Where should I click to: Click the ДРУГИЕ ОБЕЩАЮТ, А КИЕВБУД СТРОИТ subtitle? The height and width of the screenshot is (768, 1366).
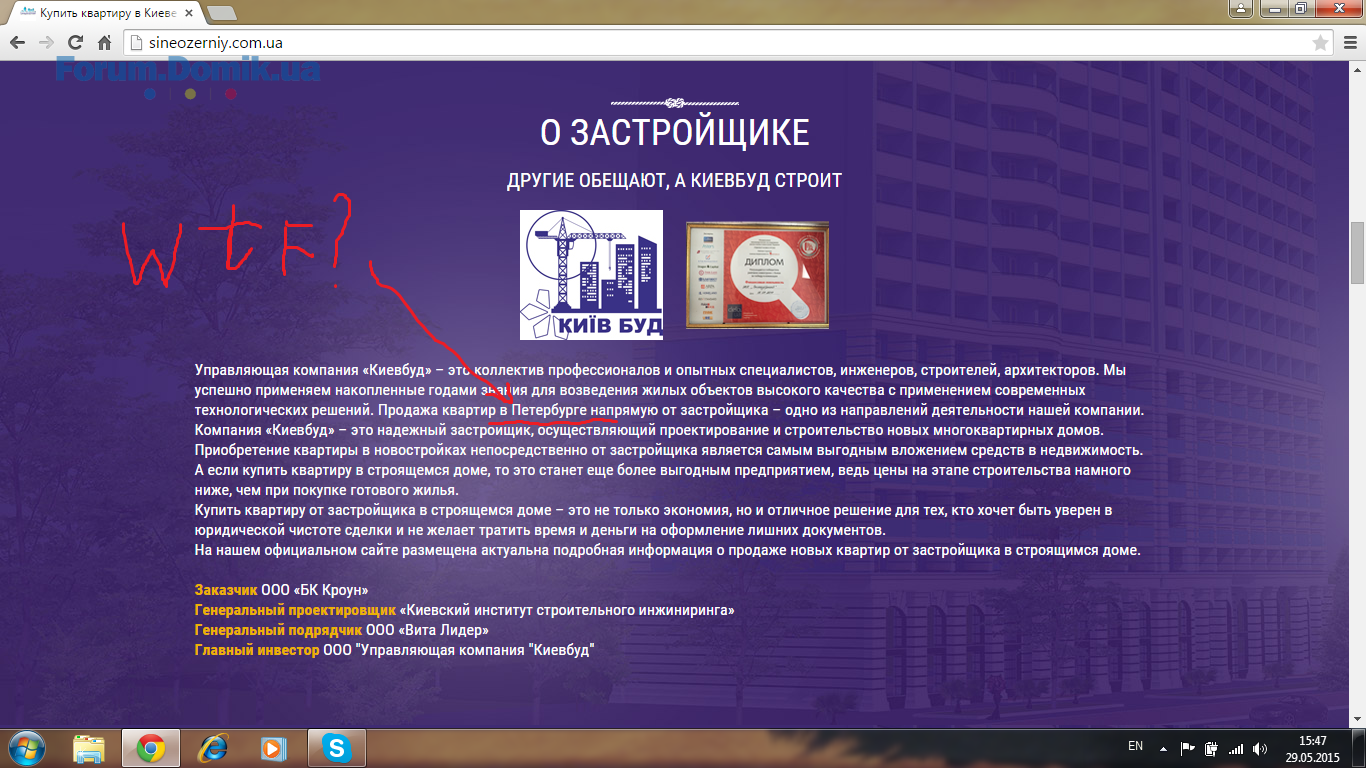[675, 181]
